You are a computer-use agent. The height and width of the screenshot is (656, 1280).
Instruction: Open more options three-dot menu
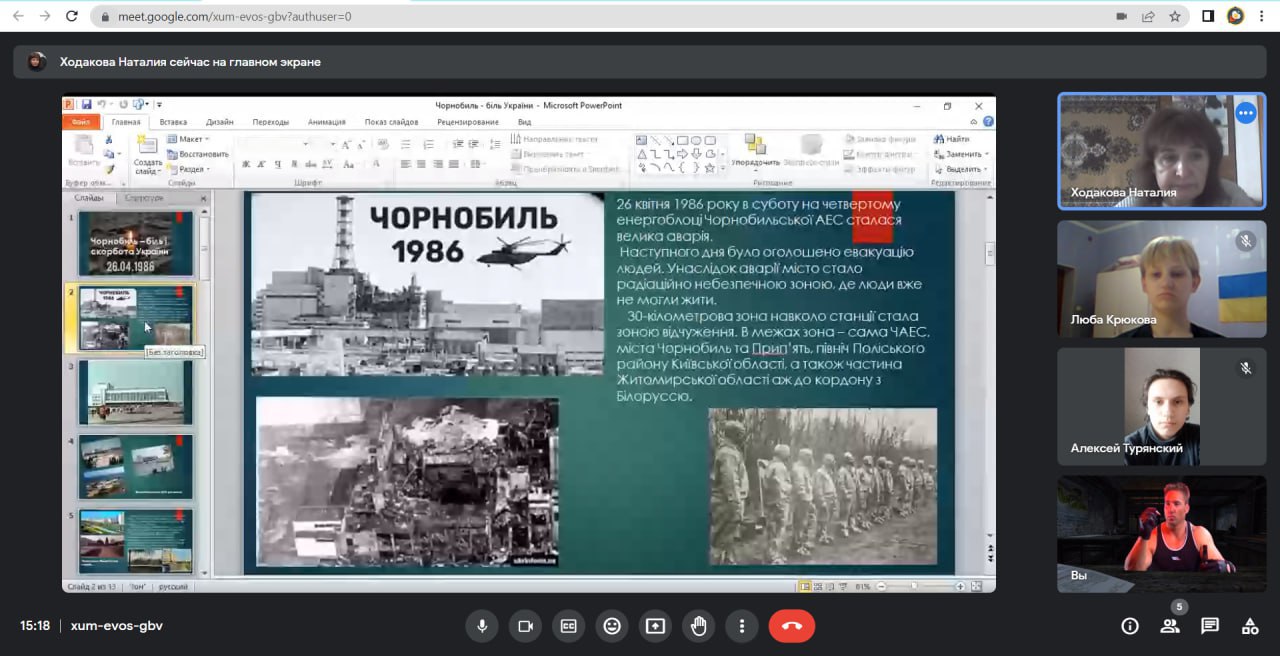pyautogui.click(x=741, y=626)
